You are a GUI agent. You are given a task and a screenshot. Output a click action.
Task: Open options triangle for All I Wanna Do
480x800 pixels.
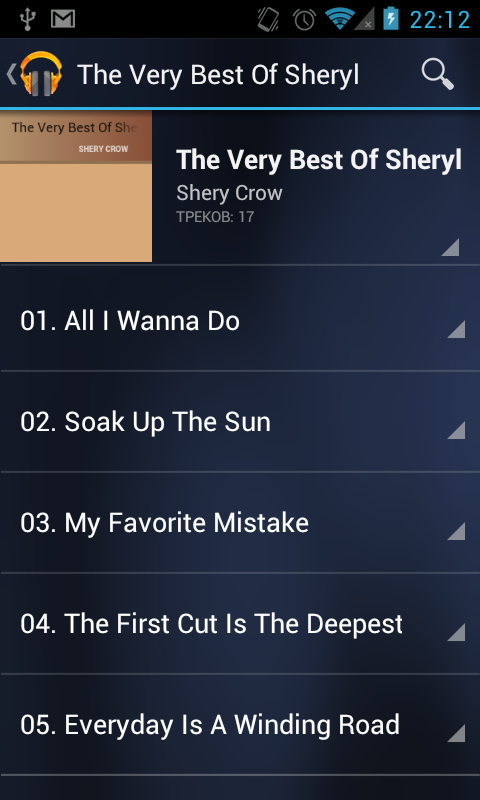pos(456,329)
